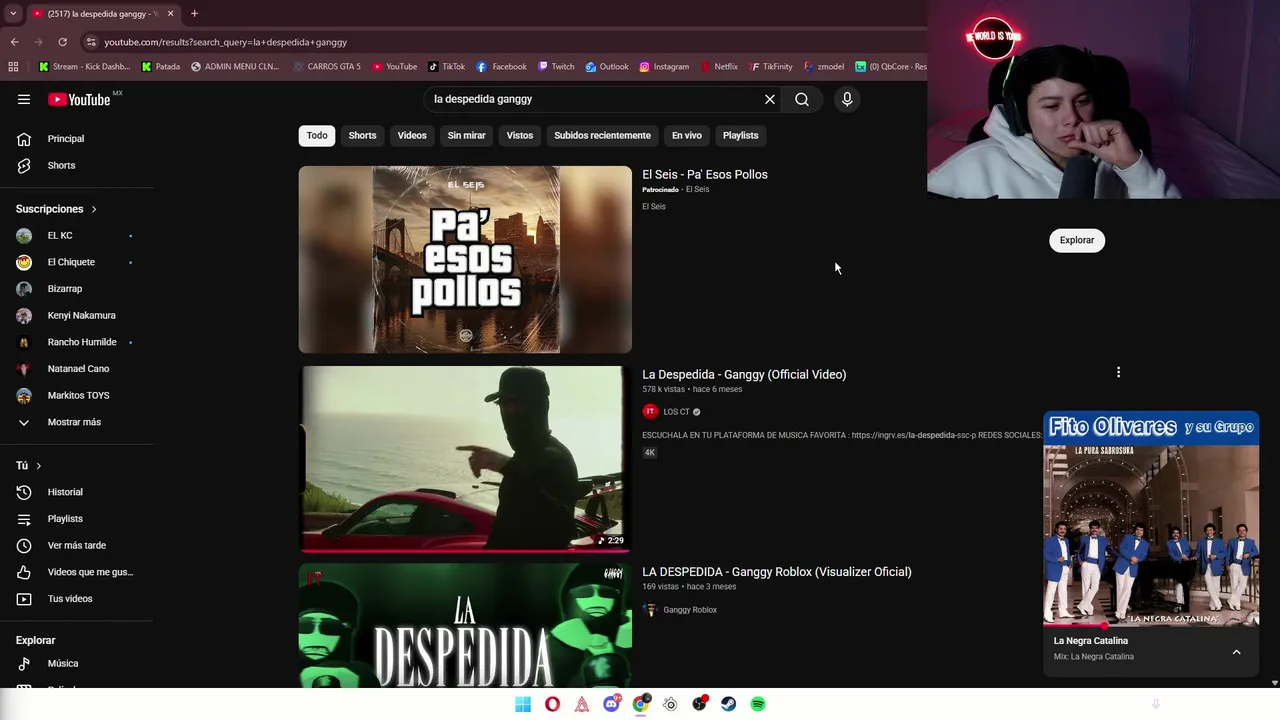Select the En vivo filter chip

686,135
